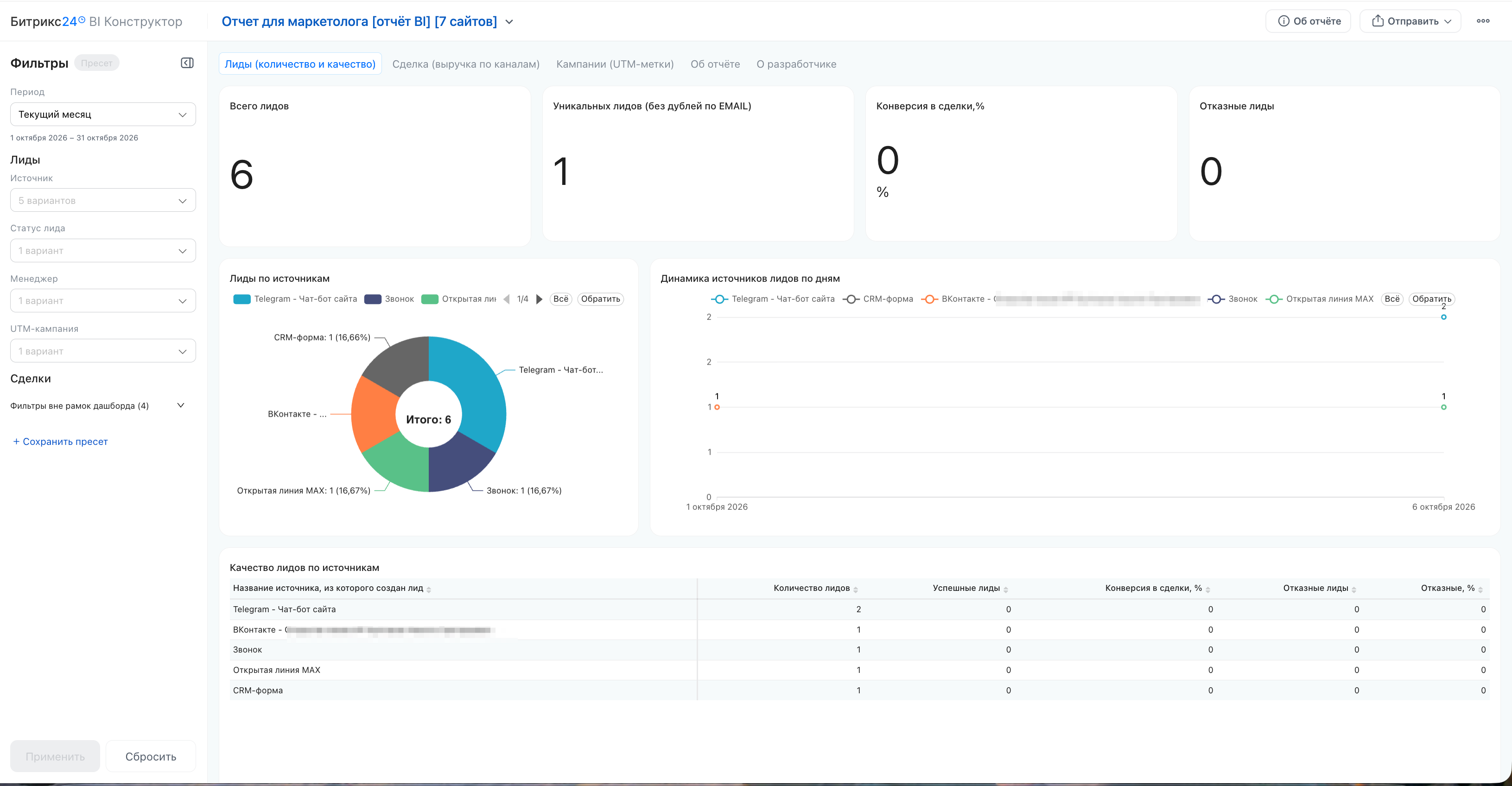Sort by Конверсия в сделки column icon
The width and height of the screenshot is (1512, 786).
click(1208, 589)
